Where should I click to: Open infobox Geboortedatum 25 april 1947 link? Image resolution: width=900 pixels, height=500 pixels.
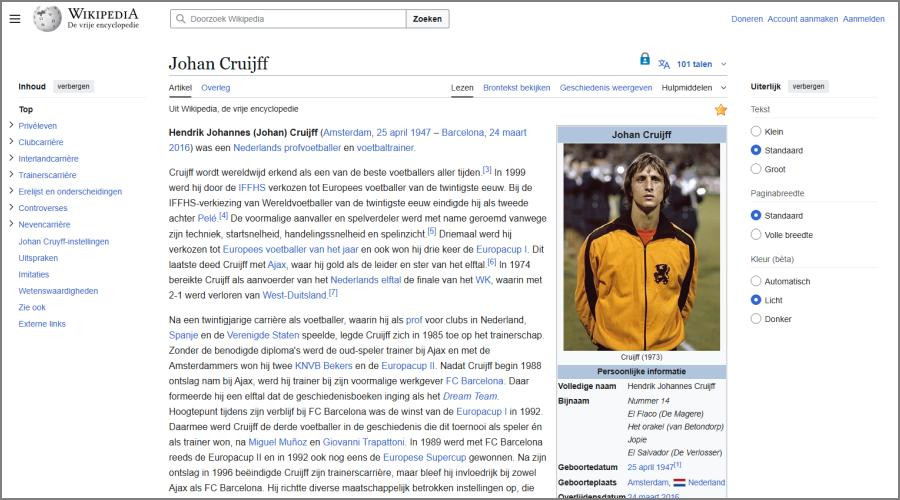point(650,467)
